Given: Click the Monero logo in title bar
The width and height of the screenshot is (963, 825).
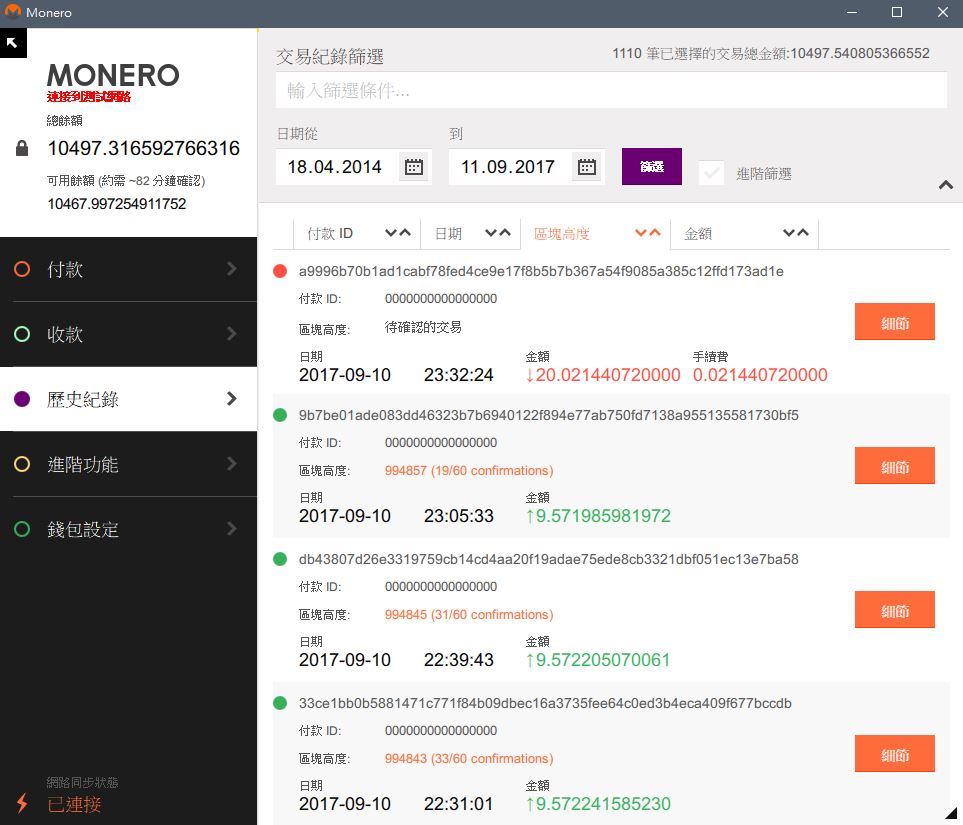Looking at the screenshot, I should pos(12,12).
